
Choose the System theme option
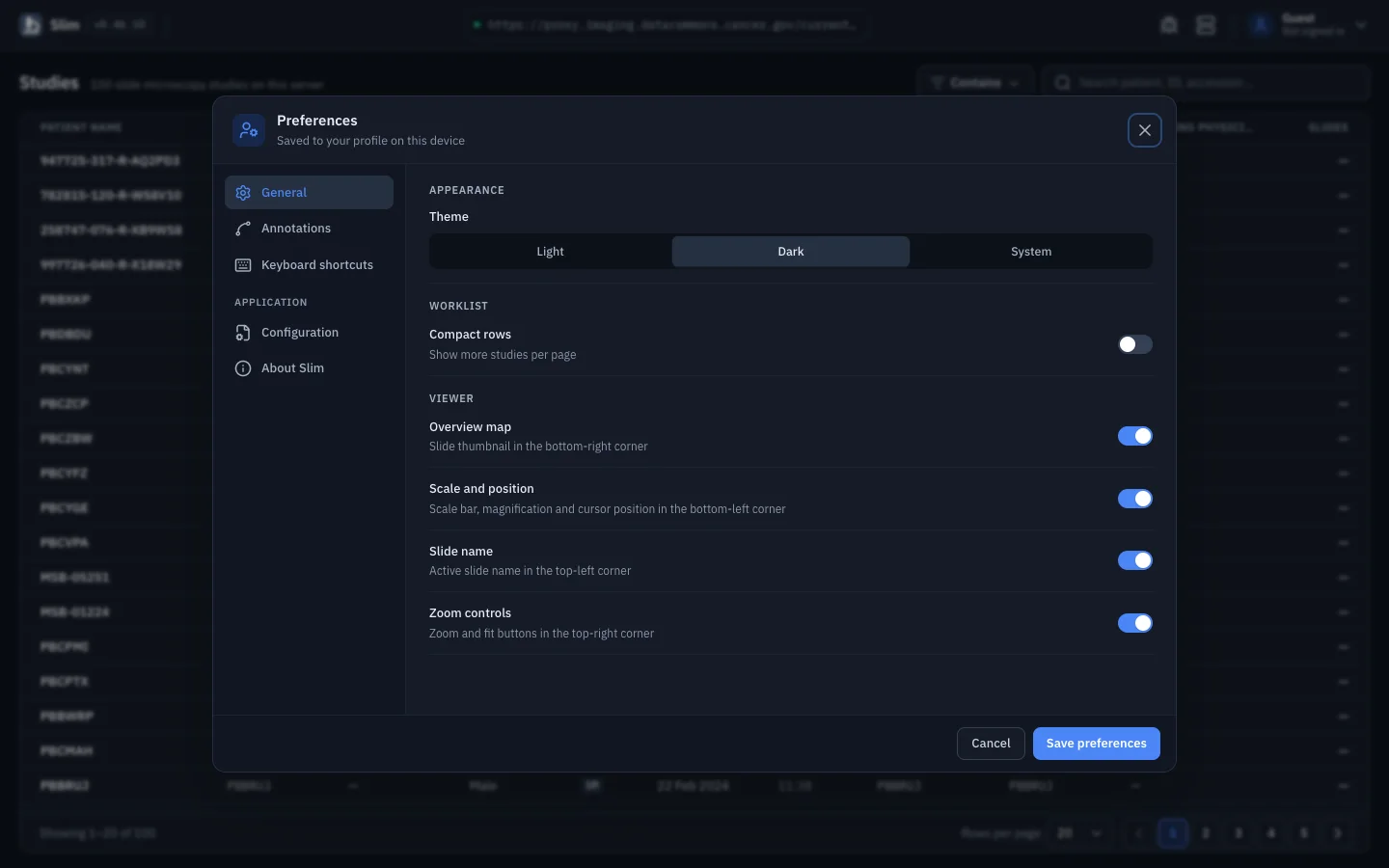(1031, 252)
